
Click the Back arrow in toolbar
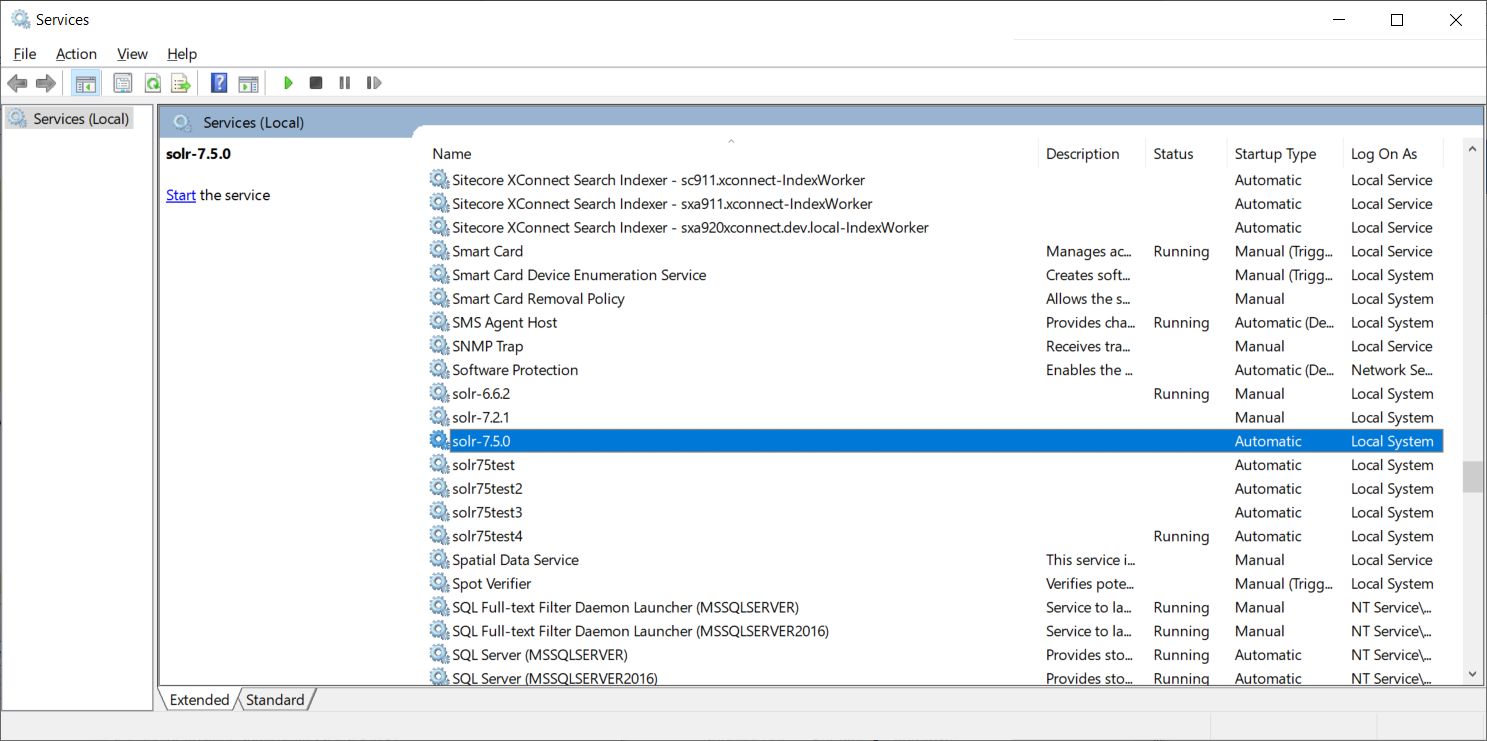[x=17, y=83]
